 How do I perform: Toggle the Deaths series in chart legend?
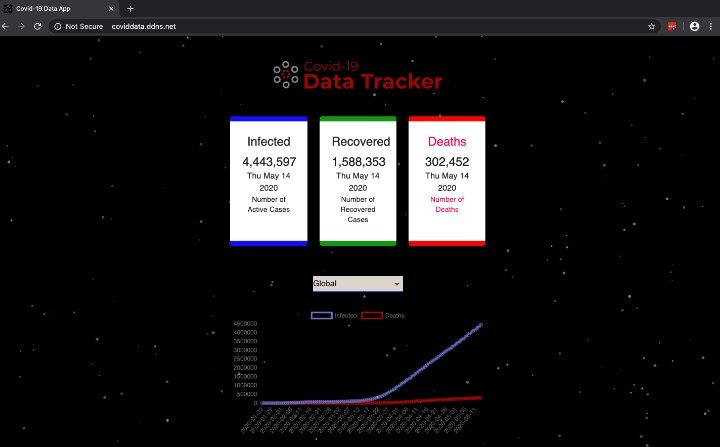click(x=382, y=316)
